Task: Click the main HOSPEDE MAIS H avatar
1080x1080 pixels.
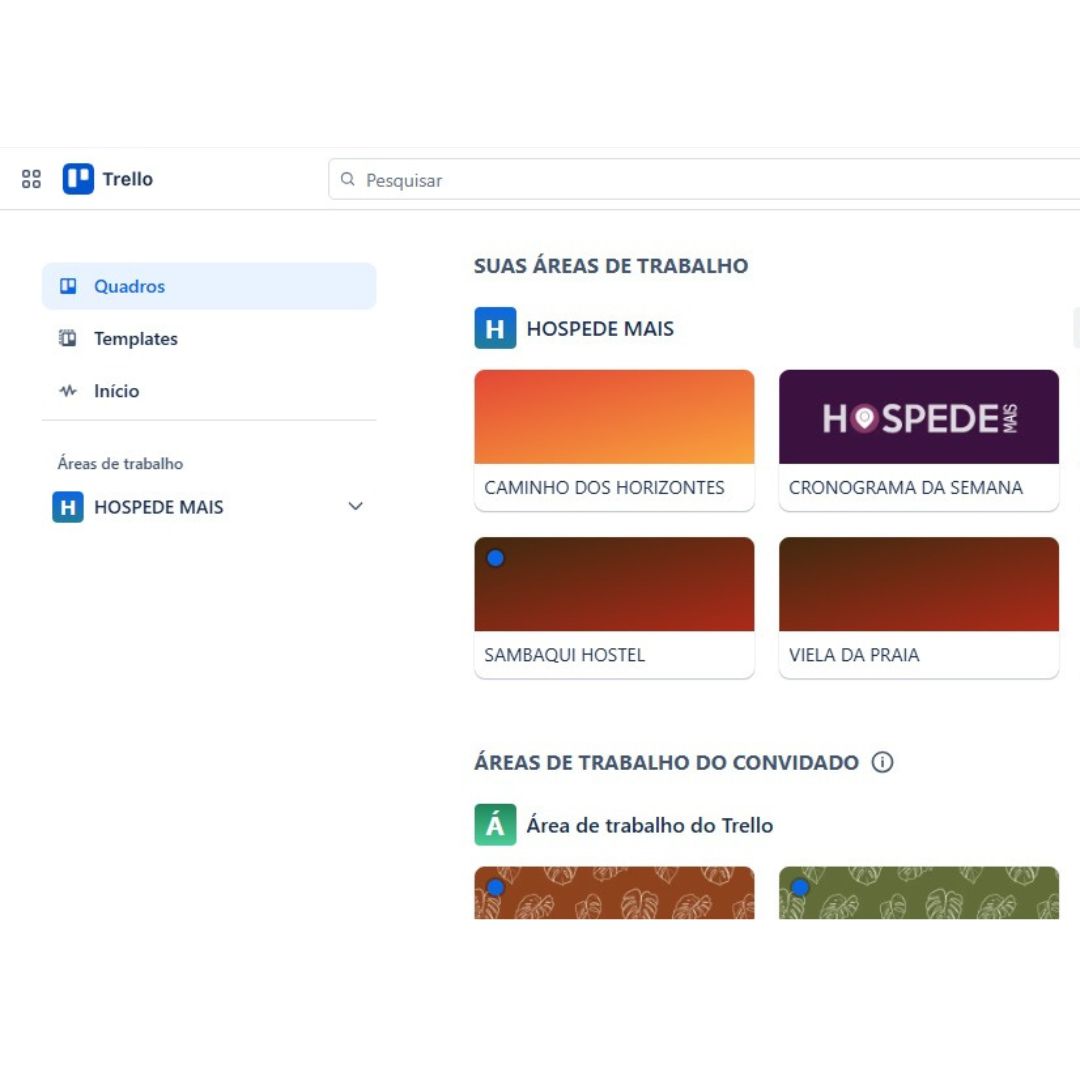Action: tap(495, 328)
